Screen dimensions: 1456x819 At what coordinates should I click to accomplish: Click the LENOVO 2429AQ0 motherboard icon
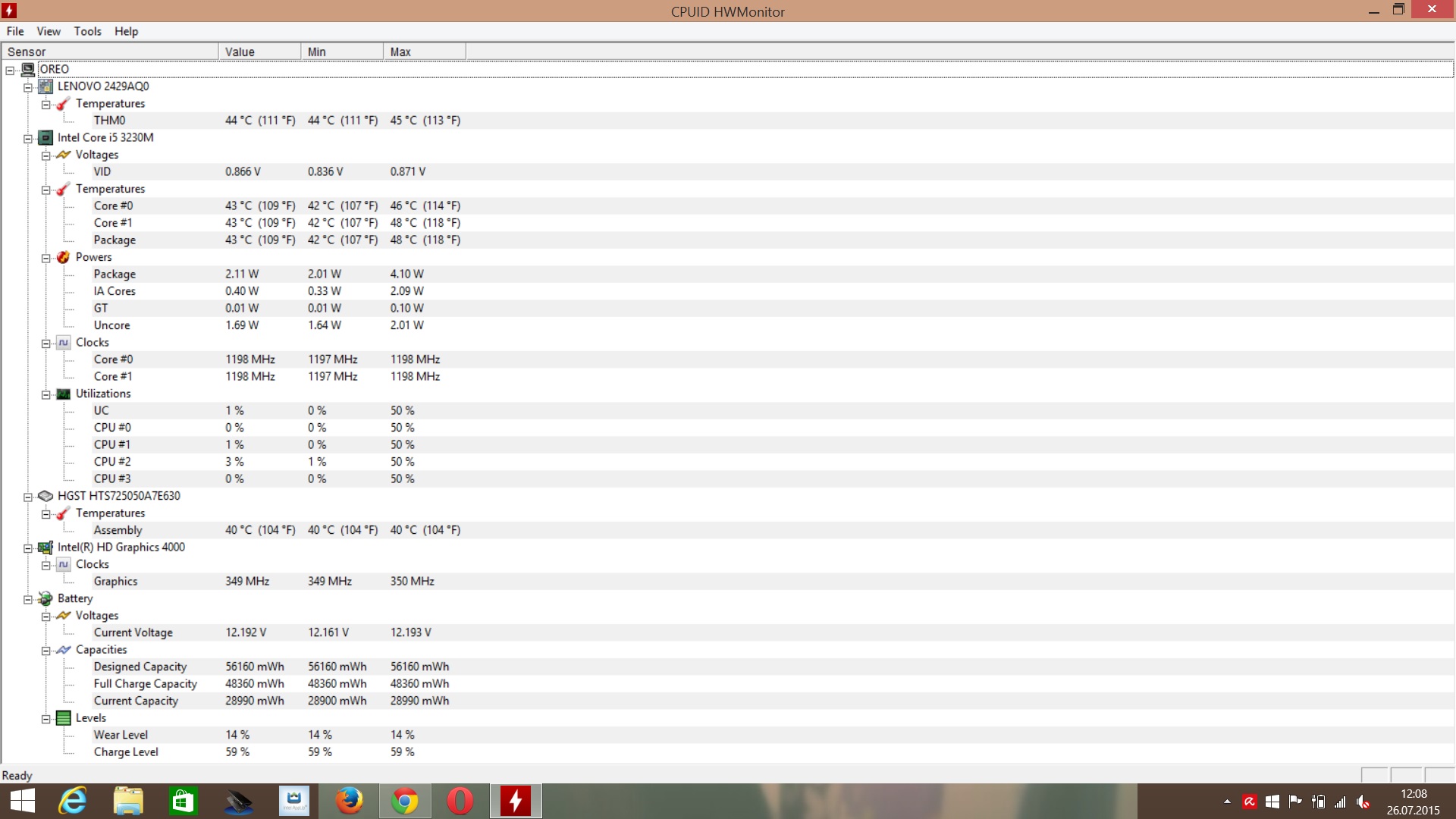tap(45, 86)
